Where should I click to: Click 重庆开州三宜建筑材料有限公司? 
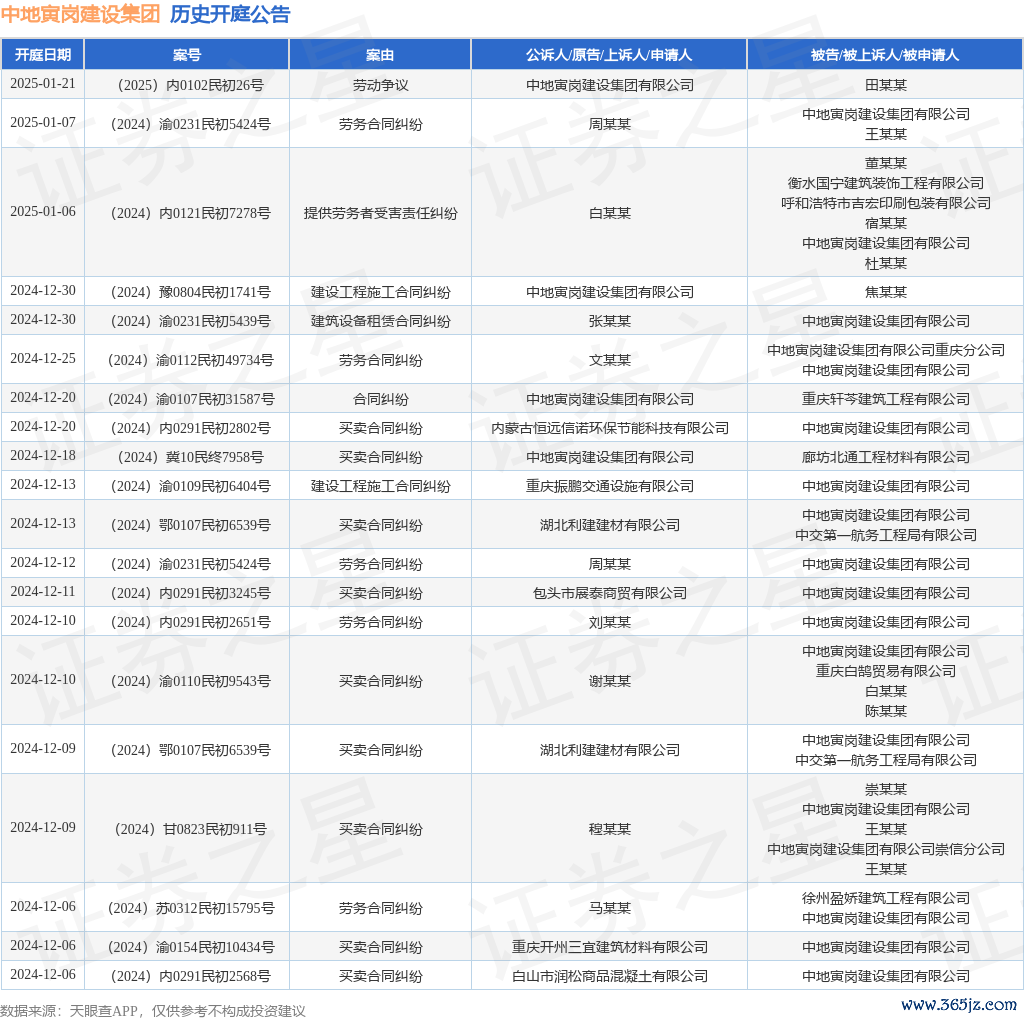pos(609,947)
